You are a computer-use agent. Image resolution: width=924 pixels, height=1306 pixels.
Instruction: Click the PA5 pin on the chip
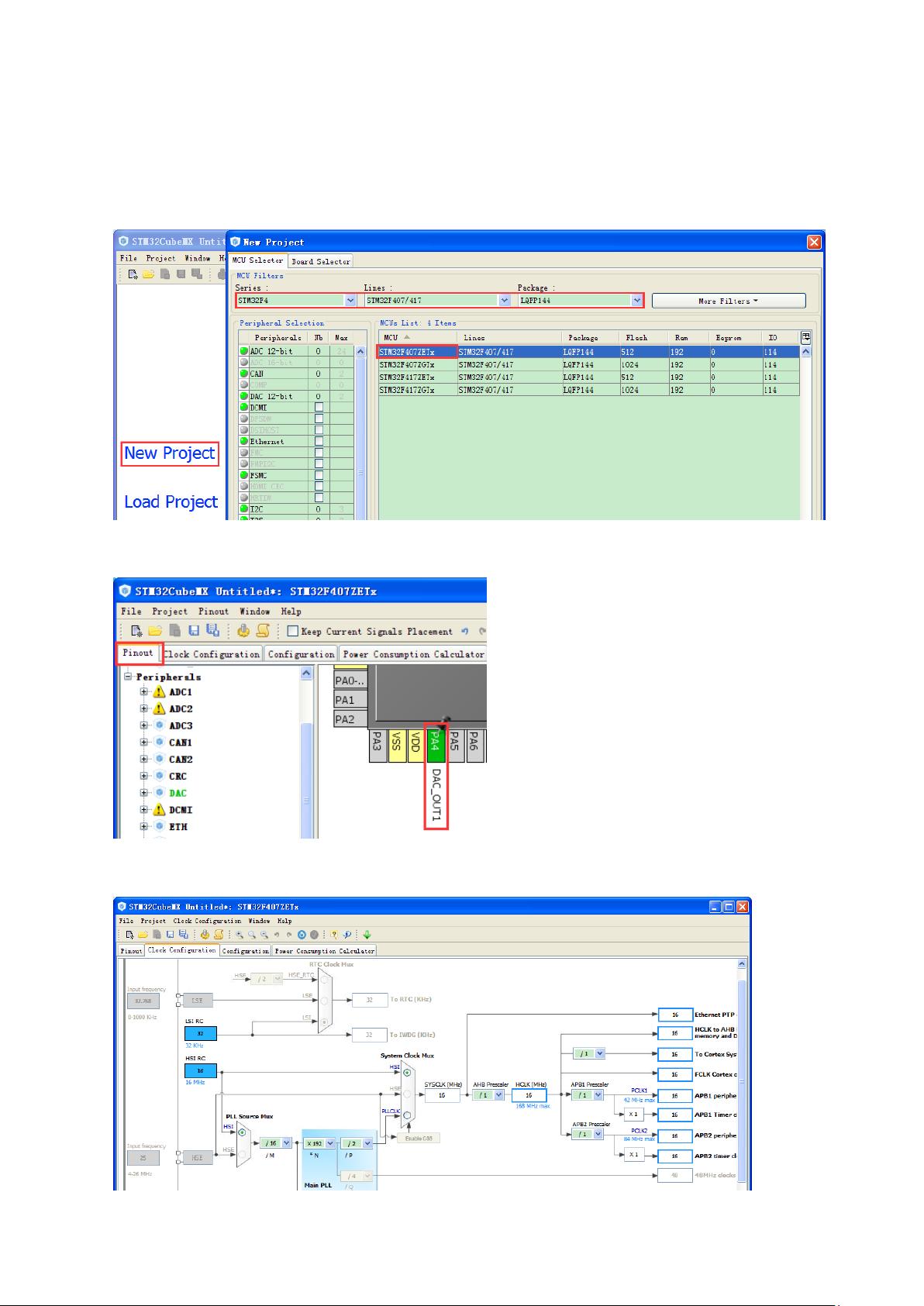(x=454, y=744)
